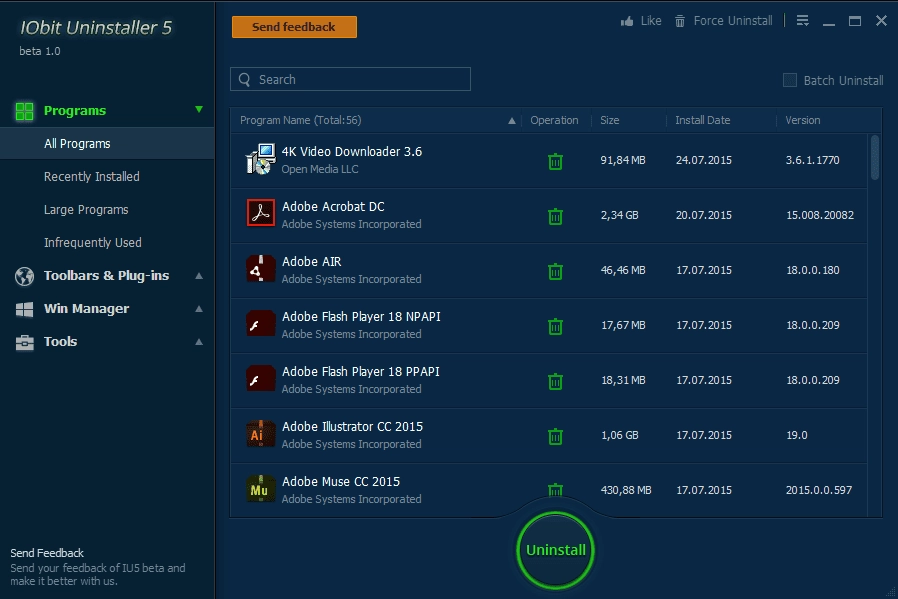Expand the Toolbars & Plug-ins section arrow
898x599 pixels.
(x=199, y=275)
